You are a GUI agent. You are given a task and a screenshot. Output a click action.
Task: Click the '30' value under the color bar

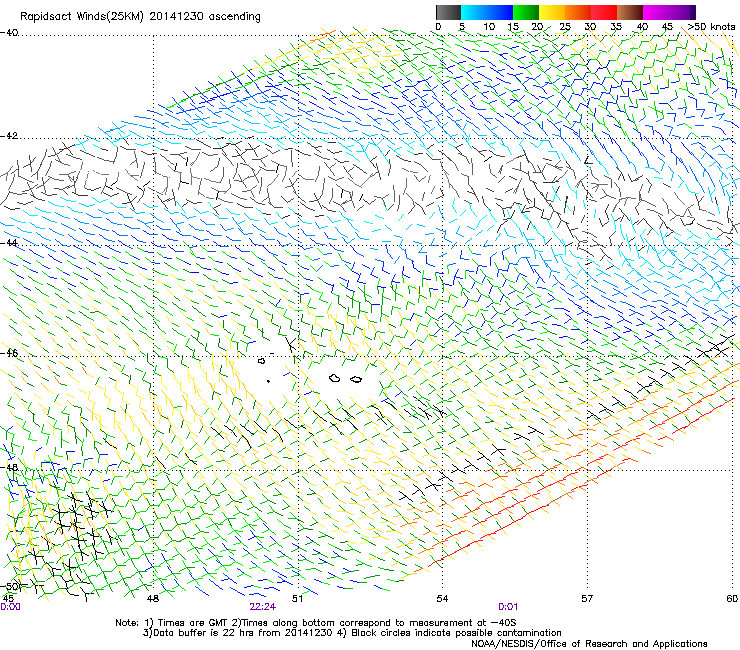590,26
